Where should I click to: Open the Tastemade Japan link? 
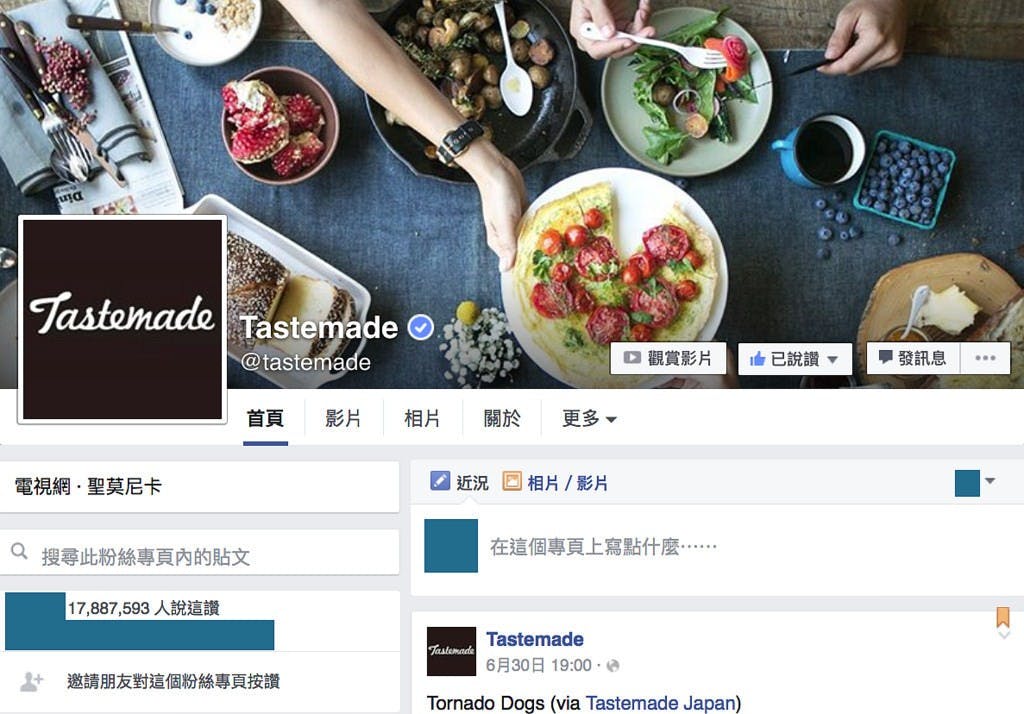coord(661,703)
